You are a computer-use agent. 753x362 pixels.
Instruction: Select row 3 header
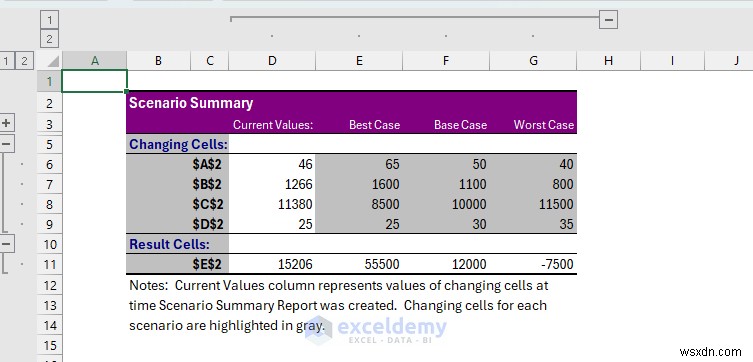[x=50, y=124]
